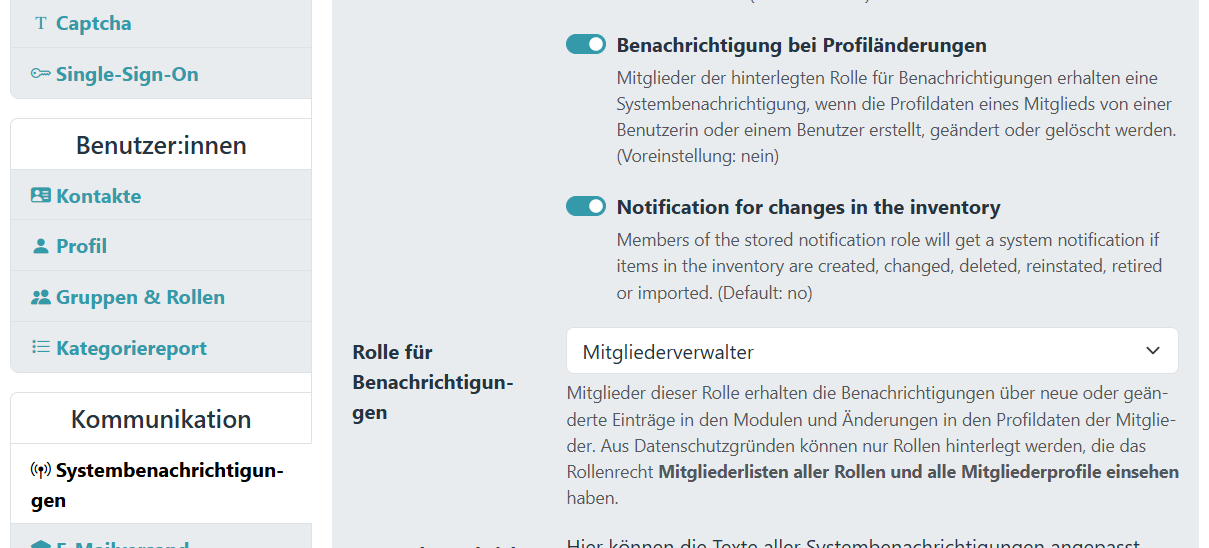This screenshot has width=1209, height=548.
Task: Open the Rolle für Benachrichtigungen dropdown
Action: 872,351
